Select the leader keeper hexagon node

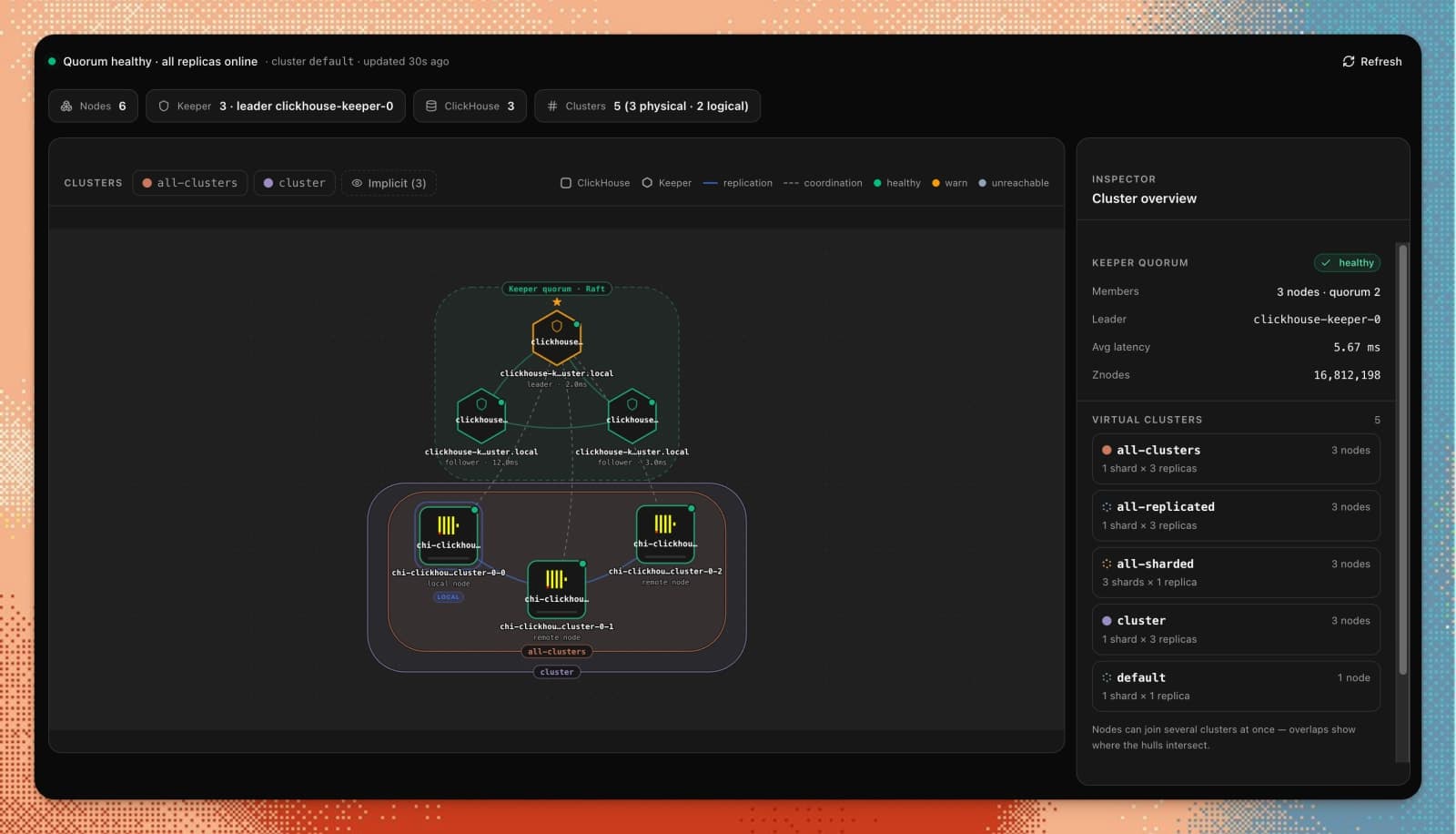pos(556,338)
